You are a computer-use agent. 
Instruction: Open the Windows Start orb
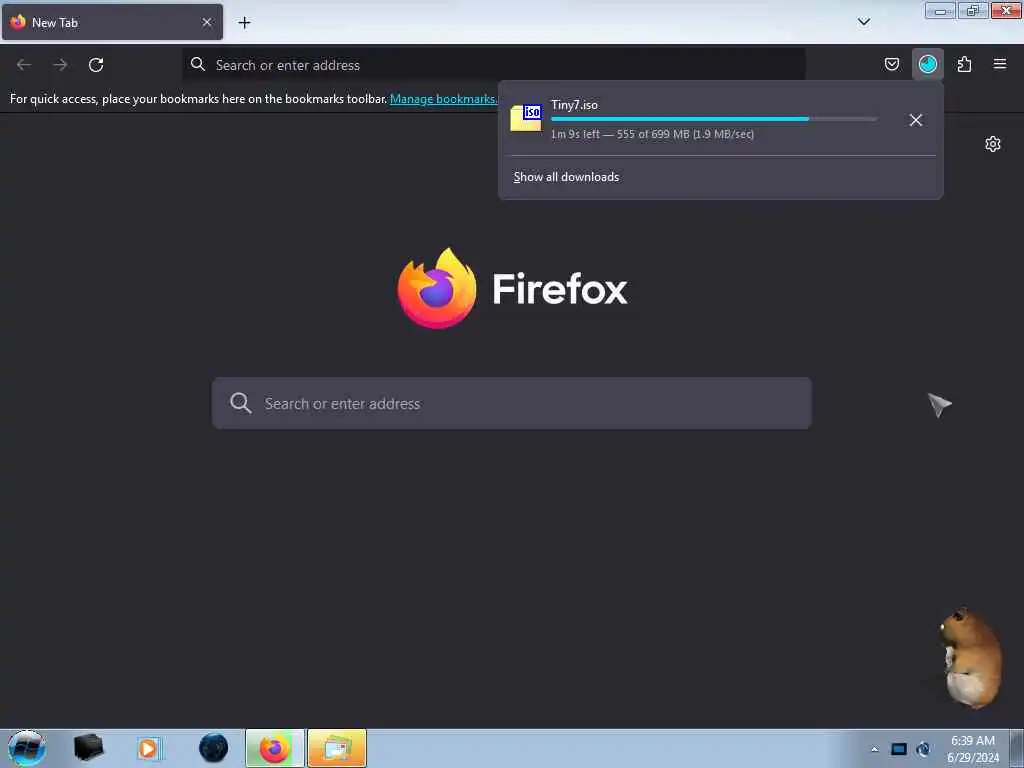pos(26,748)
